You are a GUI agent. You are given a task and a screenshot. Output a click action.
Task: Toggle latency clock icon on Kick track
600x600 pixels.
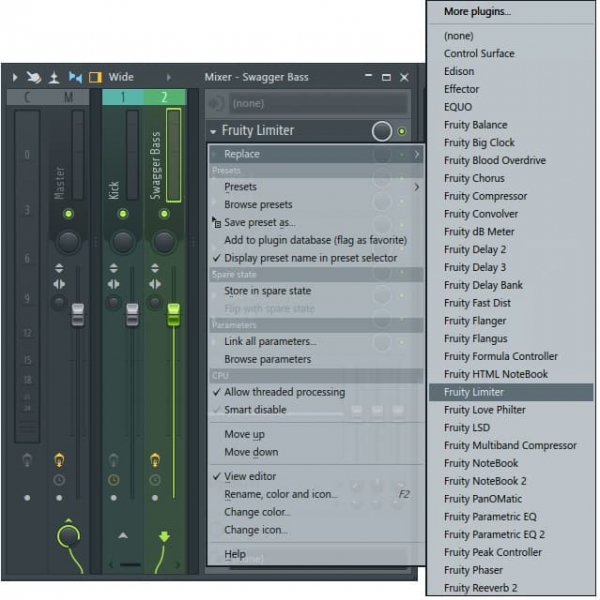coord(114,480)
